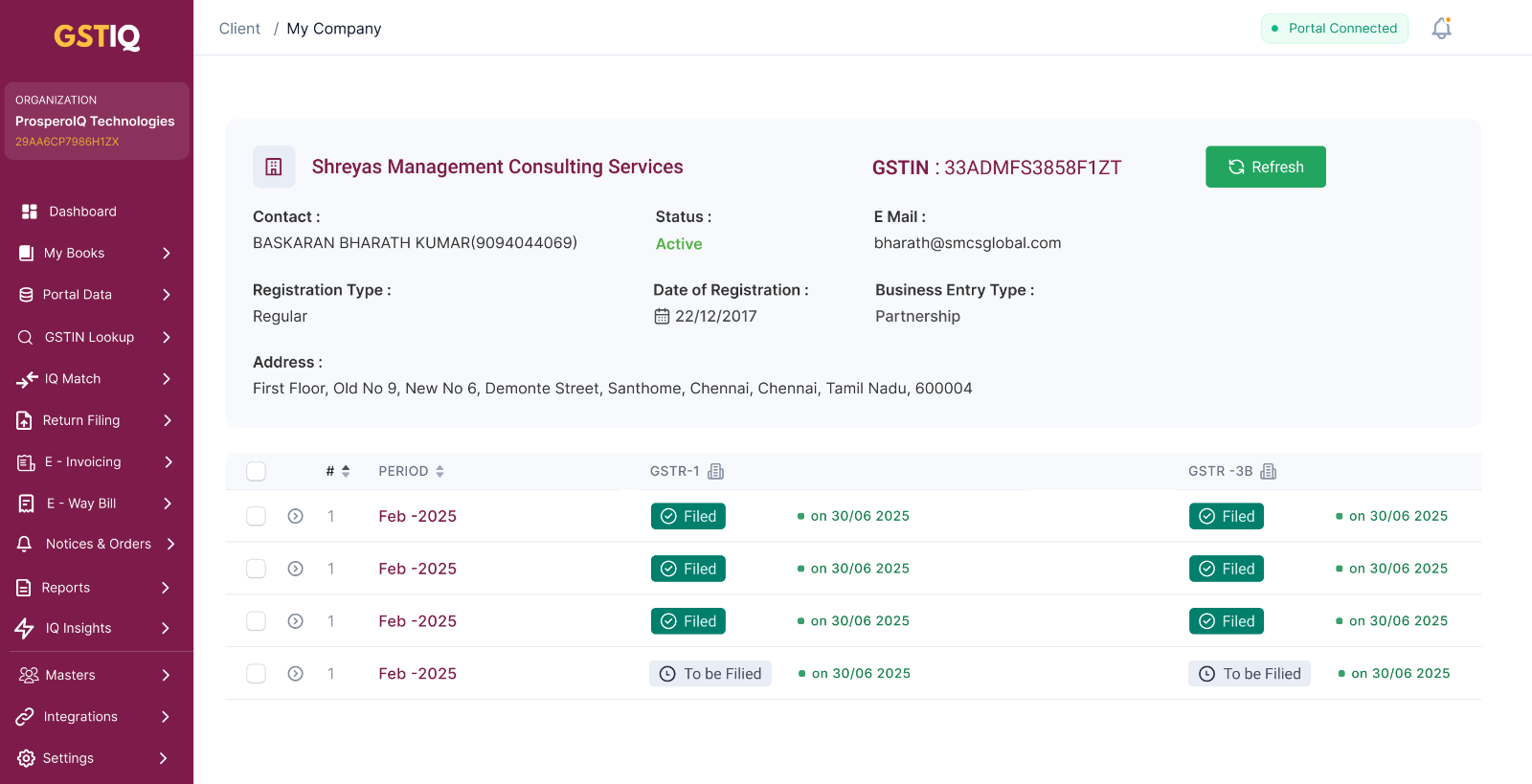The image size is (1532, 784).
Task: Expand the E - Invoicing chevron
Action: [x=168, y=462]
